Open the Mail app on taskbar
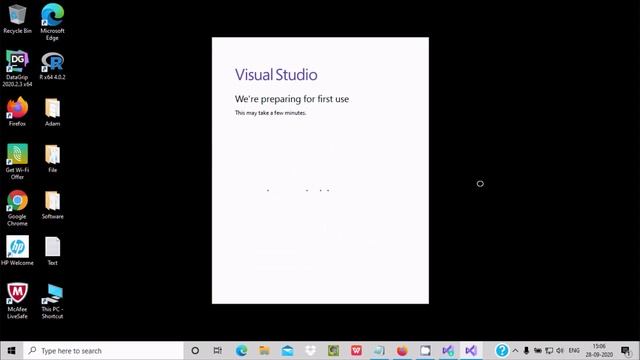The image size is (640, 360). 287,351
